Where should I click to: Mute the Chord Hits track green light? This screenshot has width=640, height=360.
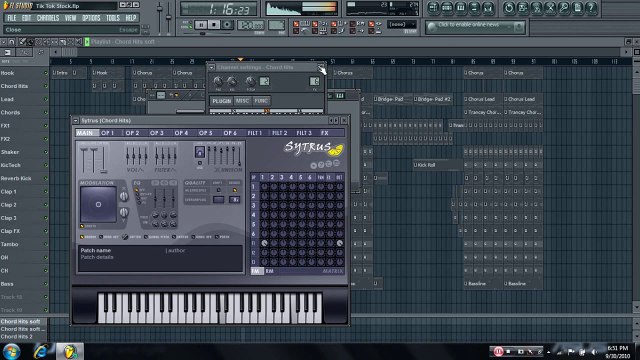click(46, 86)
